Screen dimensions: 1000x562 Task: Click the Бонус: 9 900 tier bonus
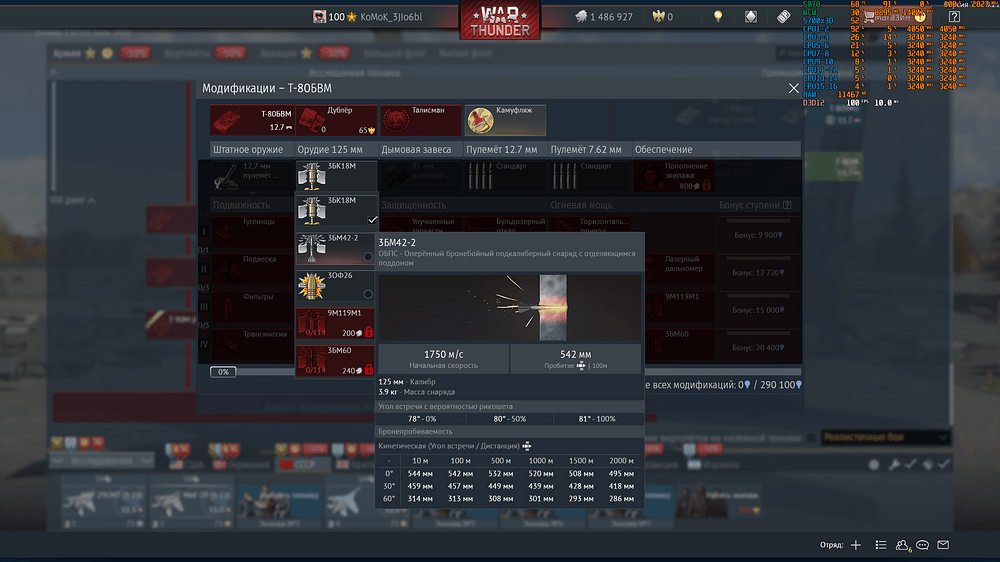pos(758,235)
